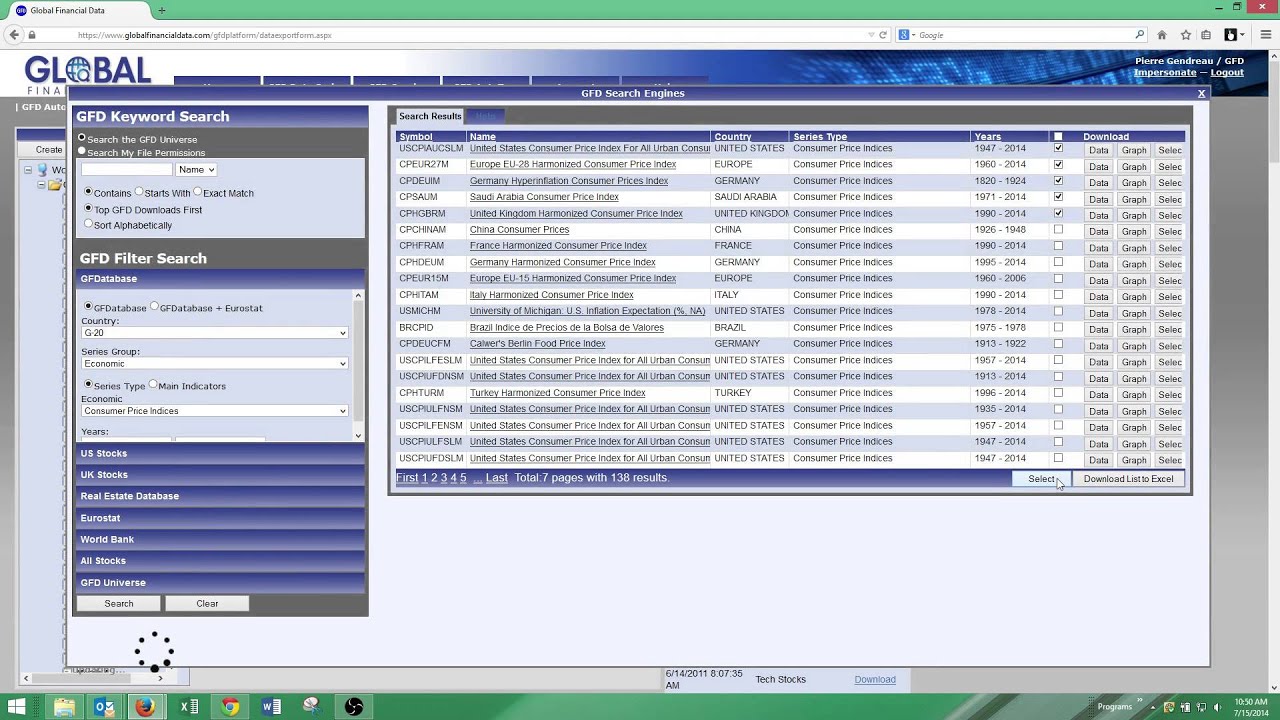Click the browser back arrow

pyautogui.click(x=14, y=35)
